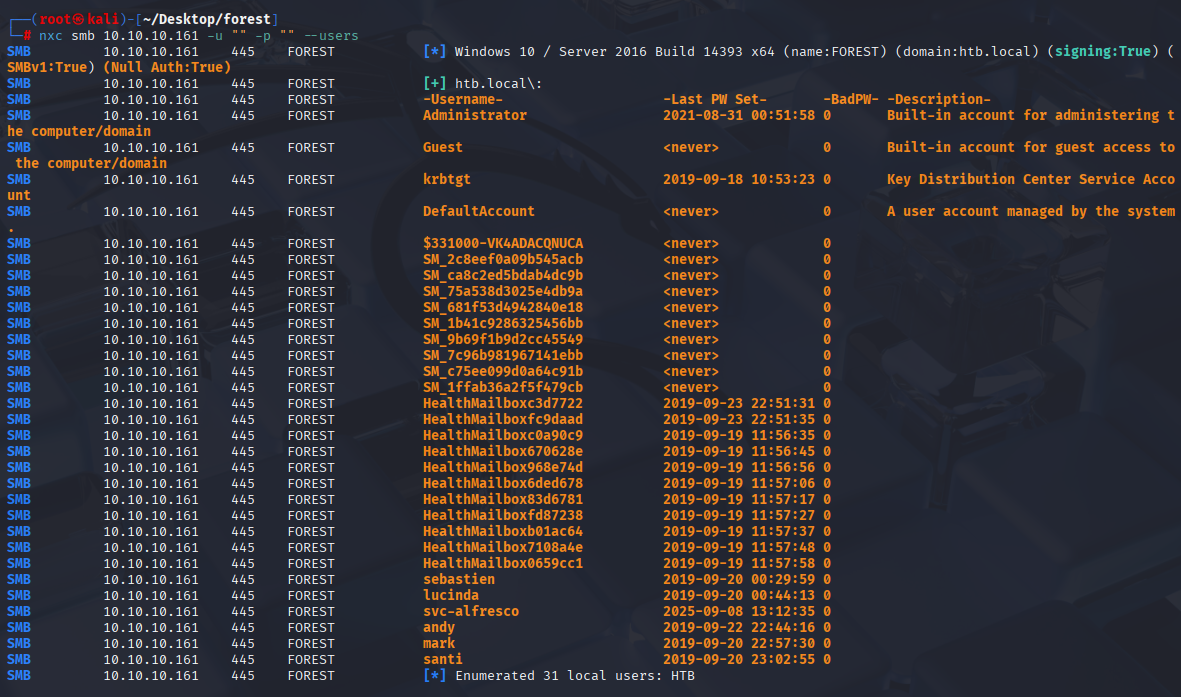Select Key Distribution Center Service description
The height and width of the screenshot is (697, 1181).
[1030, 179]
